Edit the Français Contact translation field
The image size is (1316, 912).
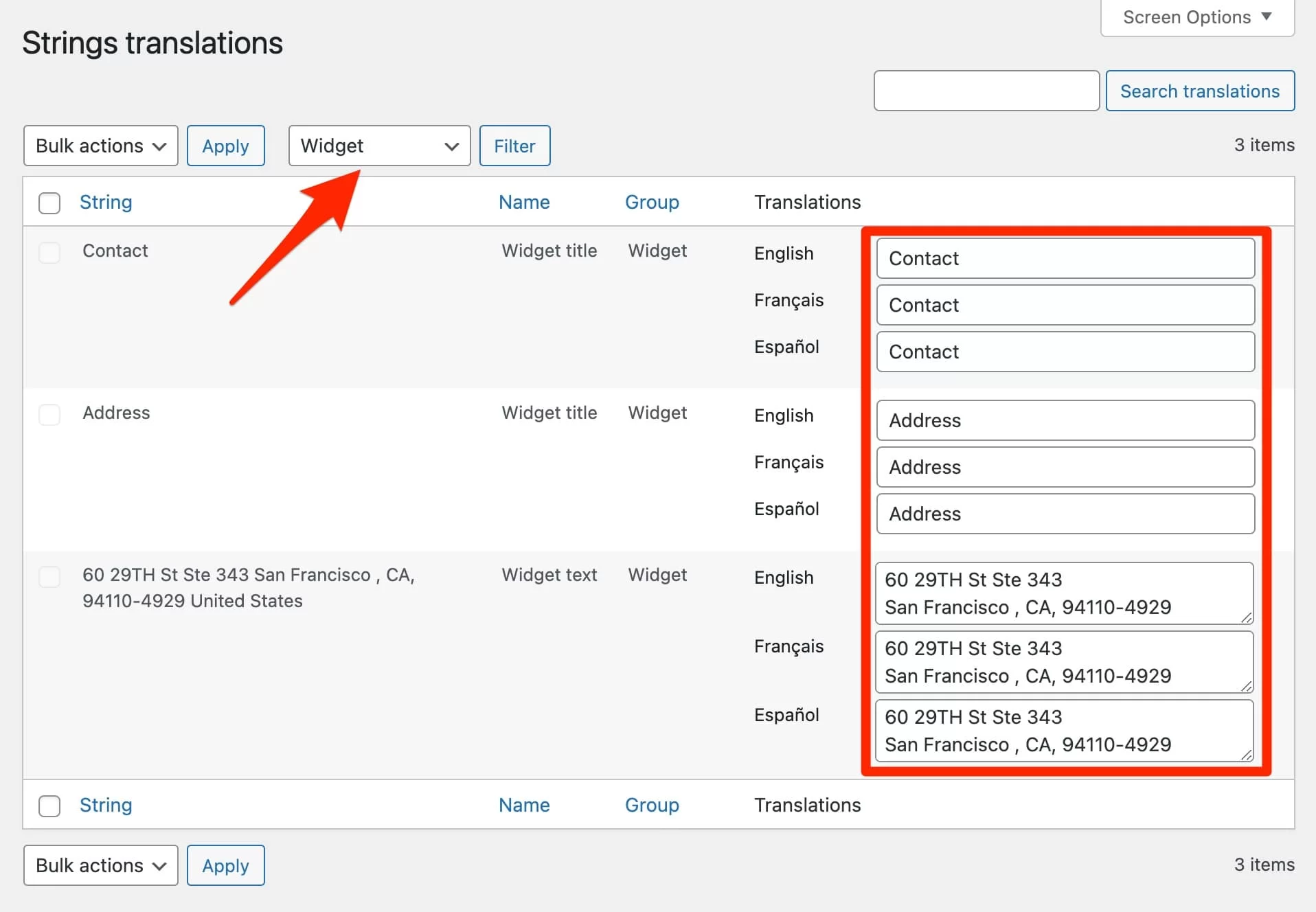[1065, 305]
